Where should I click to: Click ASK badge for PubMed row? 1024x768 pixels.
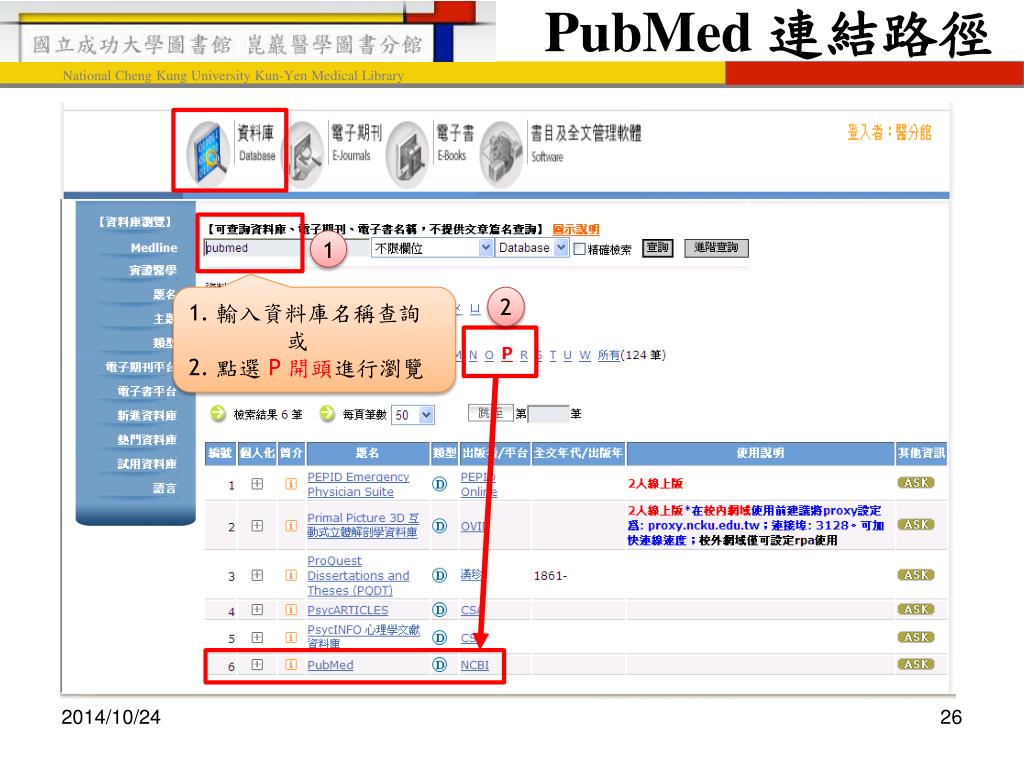pos(916,664)
